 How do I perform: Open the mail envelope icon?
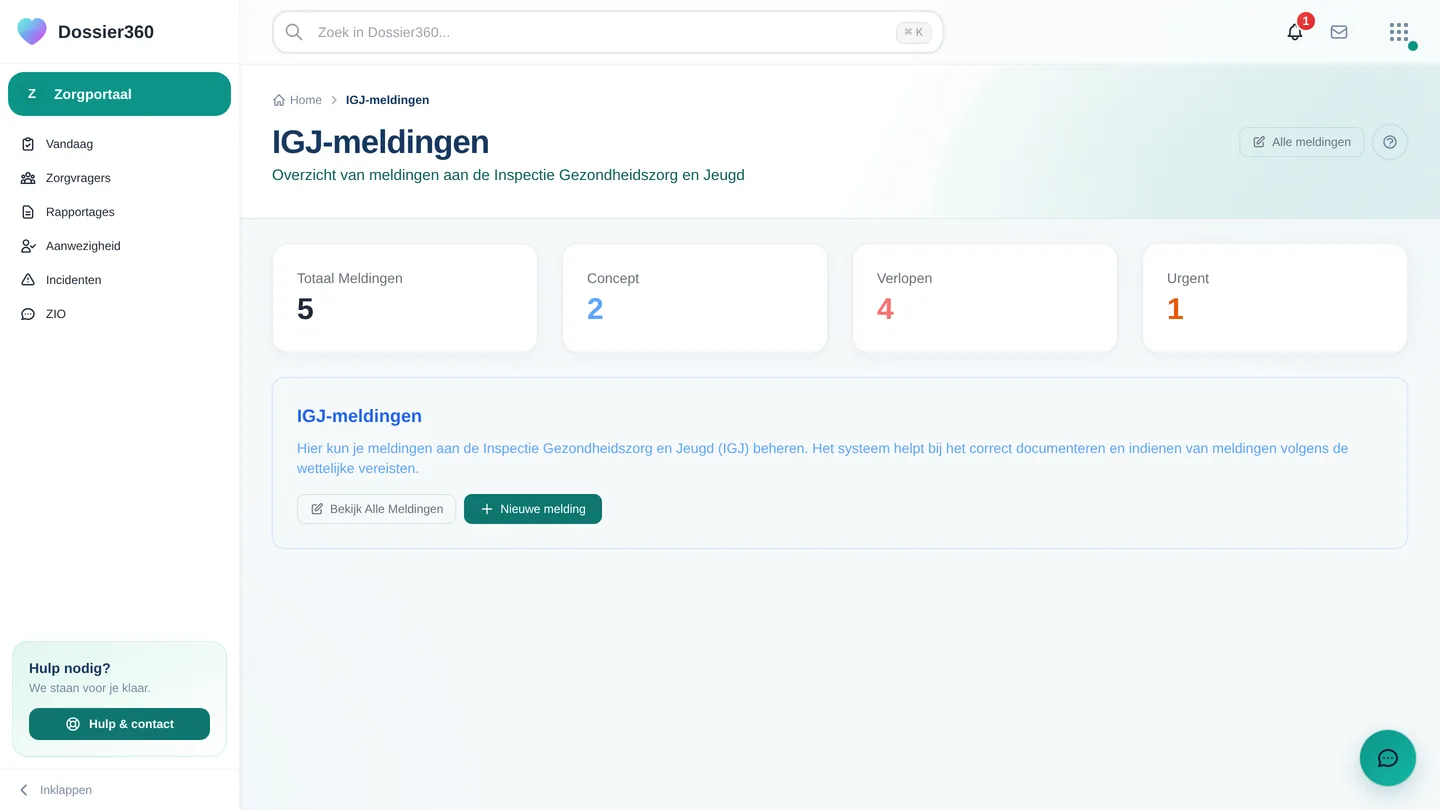click(x=1339, y=32)
